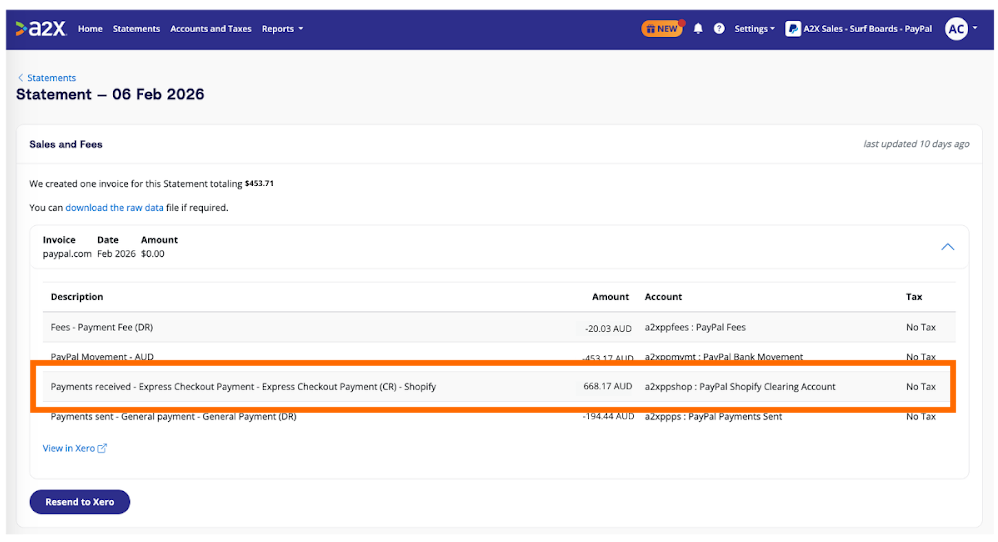This screenshot has width=998, height=542.
Task: Click the 668.17 AUD amount
Action: (x=608, y=386)
